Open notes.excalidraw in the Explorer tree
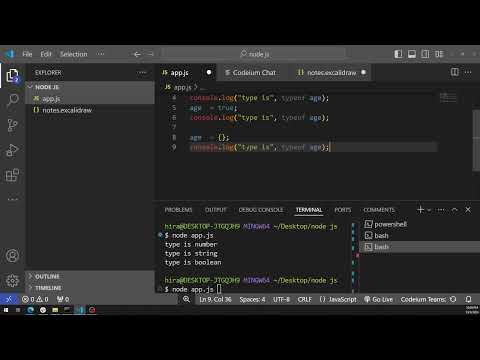The image size is (480, 360). coord(90,110)
